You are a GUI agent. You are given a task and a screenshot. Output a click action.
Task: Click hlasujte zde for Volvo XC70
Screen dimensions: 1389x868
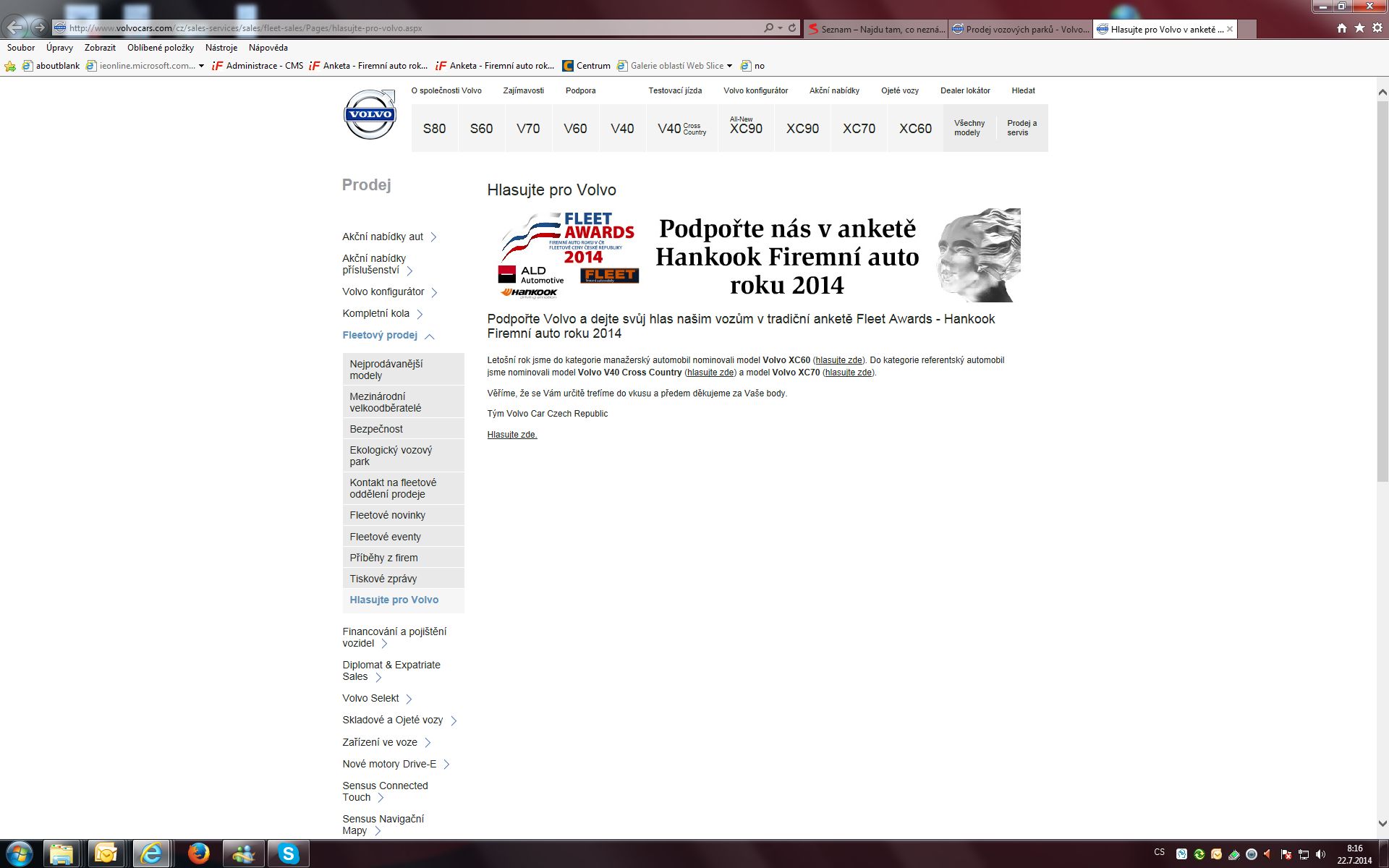[848, 373]
